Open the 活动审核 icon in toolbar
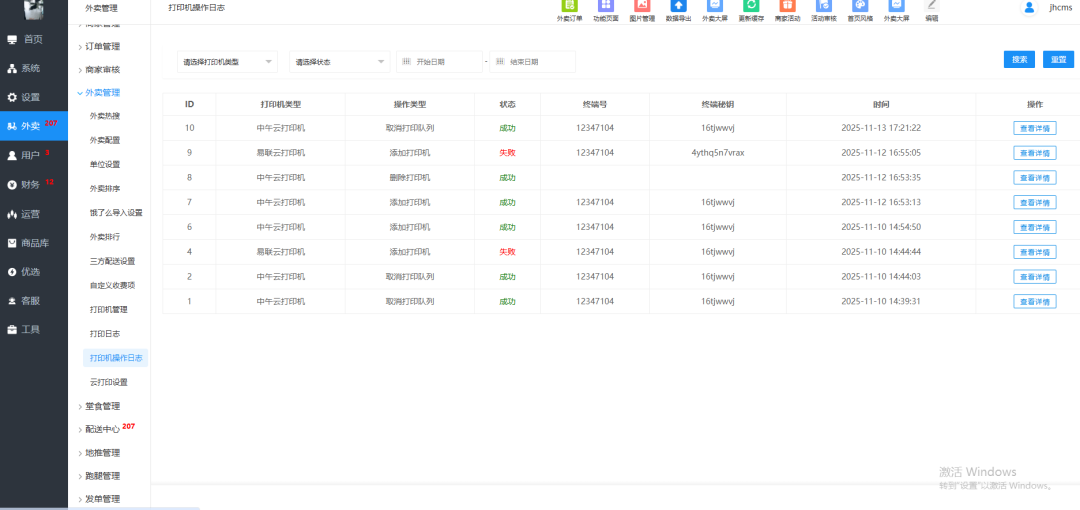Screen dimensions: 1080x510 (823, 8)
